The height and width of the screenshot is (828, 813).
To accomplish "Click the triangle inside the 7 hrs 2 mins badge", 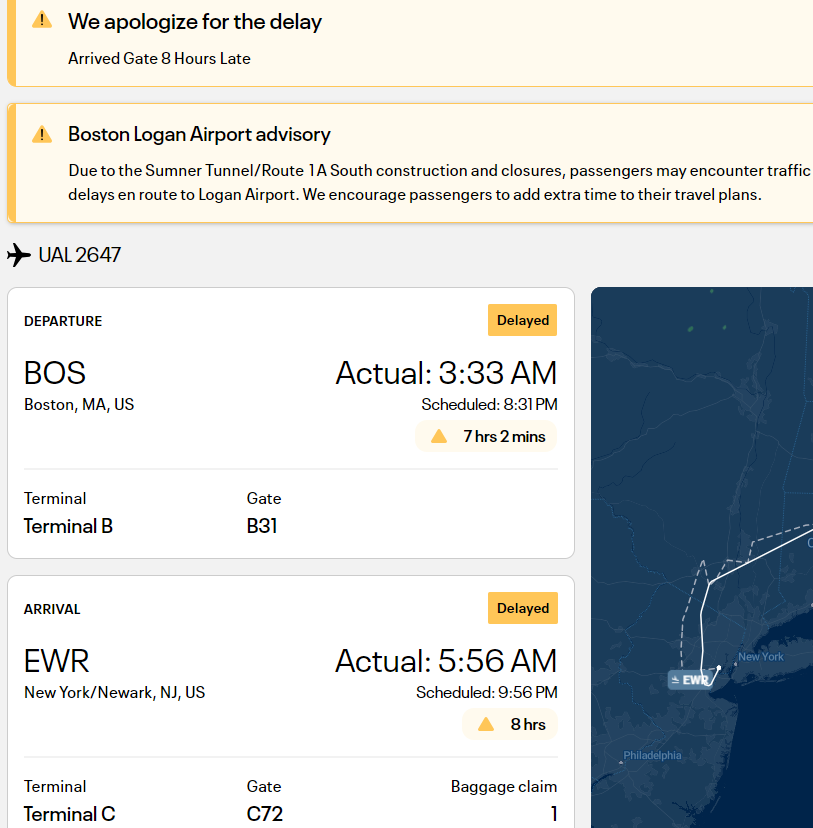I will coord(440,437).
